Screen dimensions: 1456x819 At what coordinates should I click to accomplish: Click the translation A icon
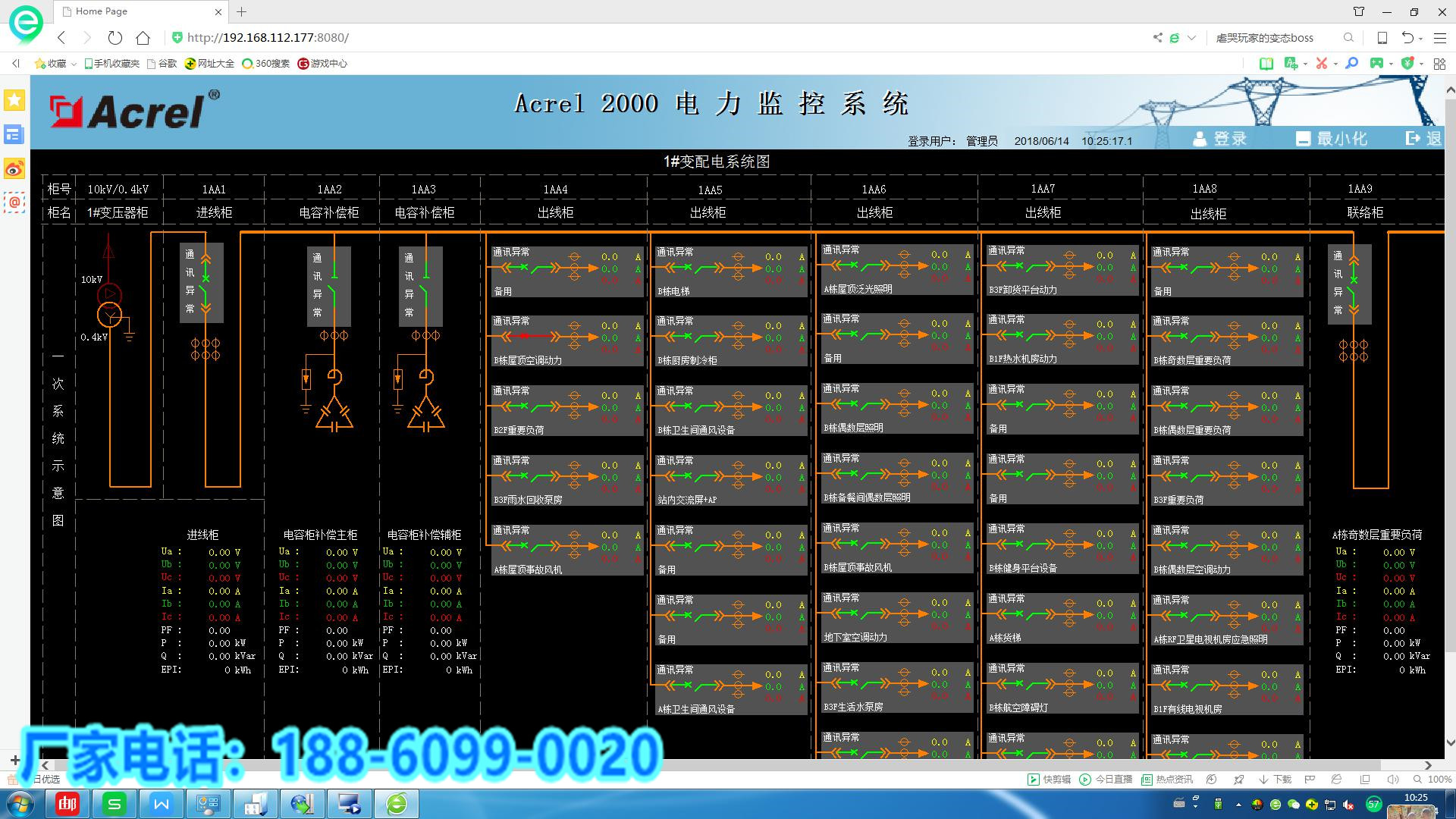[1291, 64]
